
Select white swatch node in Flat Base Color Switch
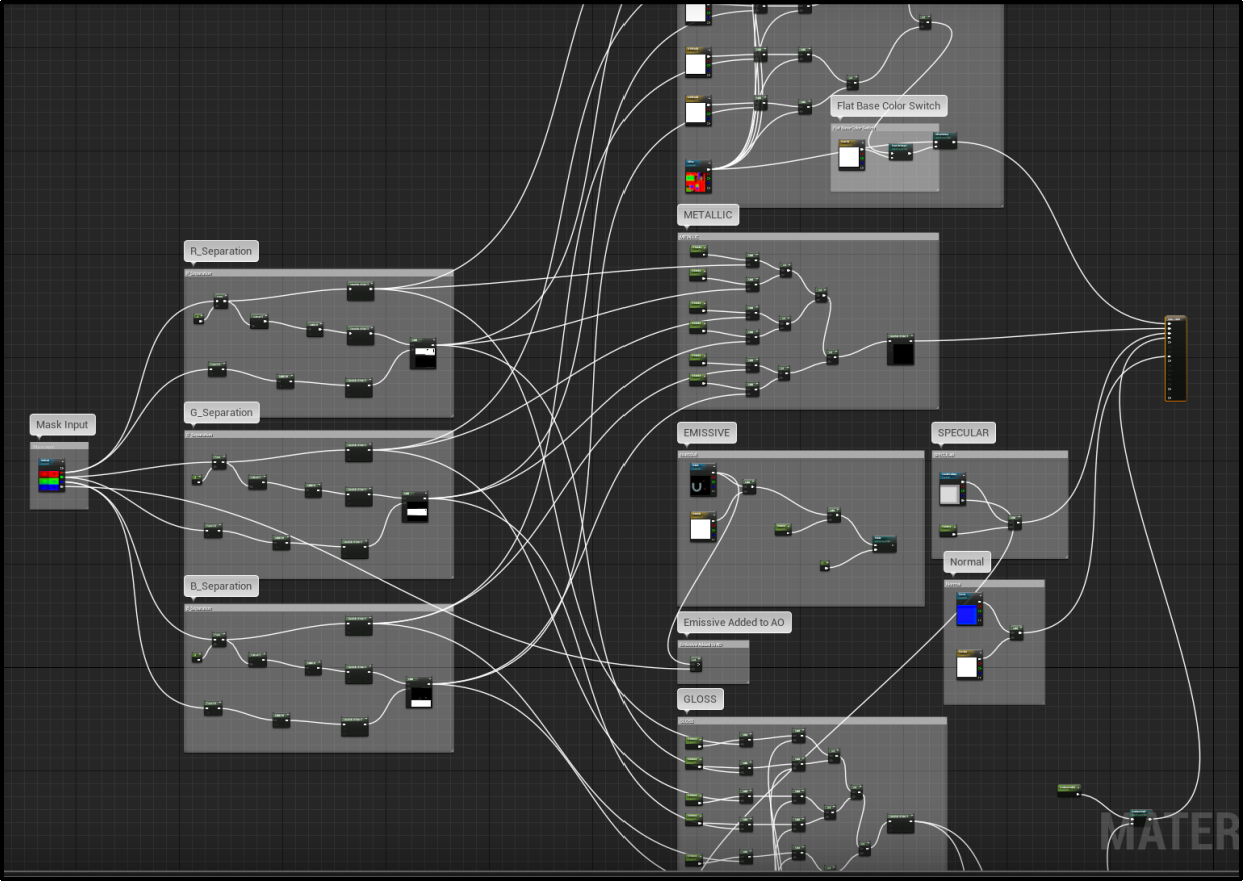(850, 154)
